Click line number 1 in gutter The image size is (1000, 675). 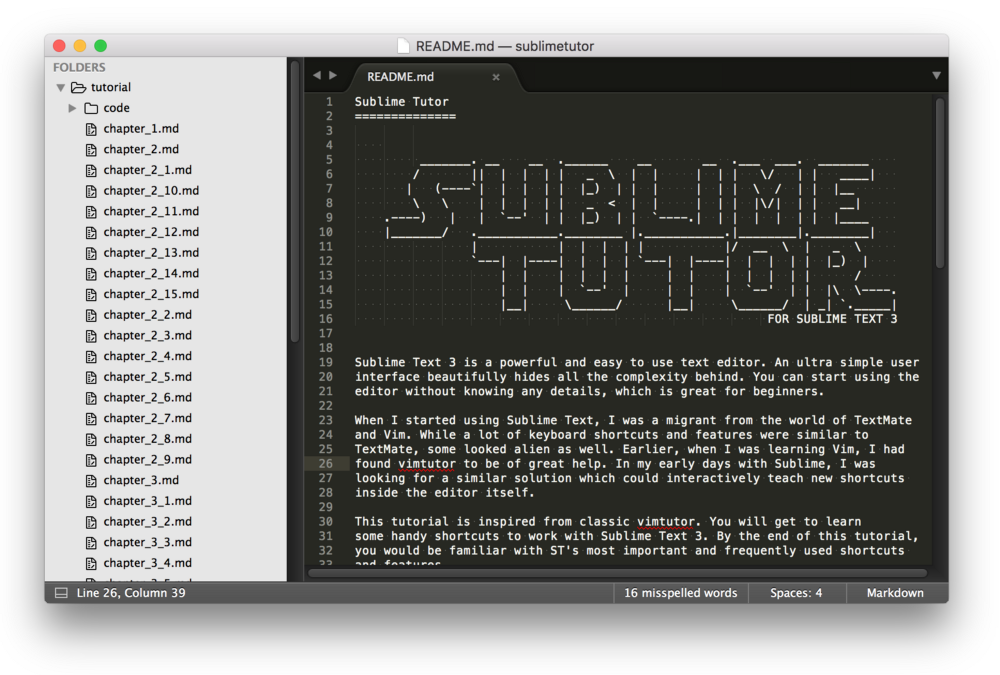(329, 101)
